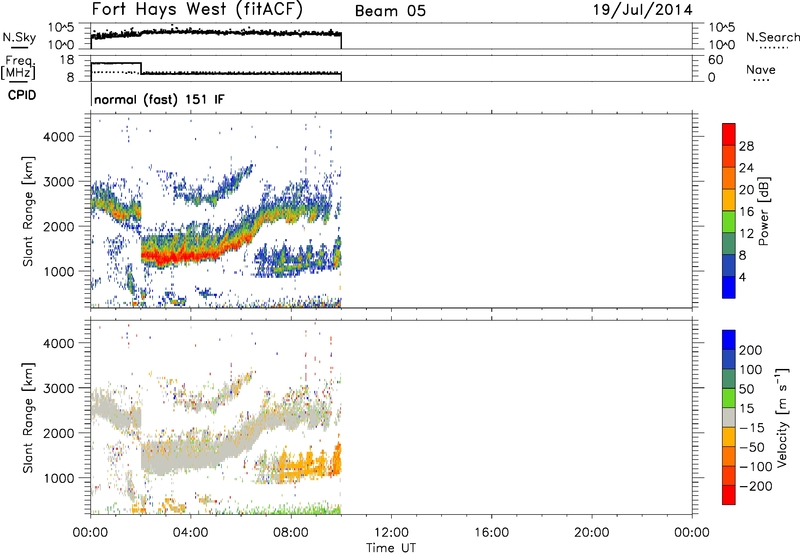Screen dimensions: 800x554
Task: Click the 'Beam 05' label
Action: (x=390, y=11)
